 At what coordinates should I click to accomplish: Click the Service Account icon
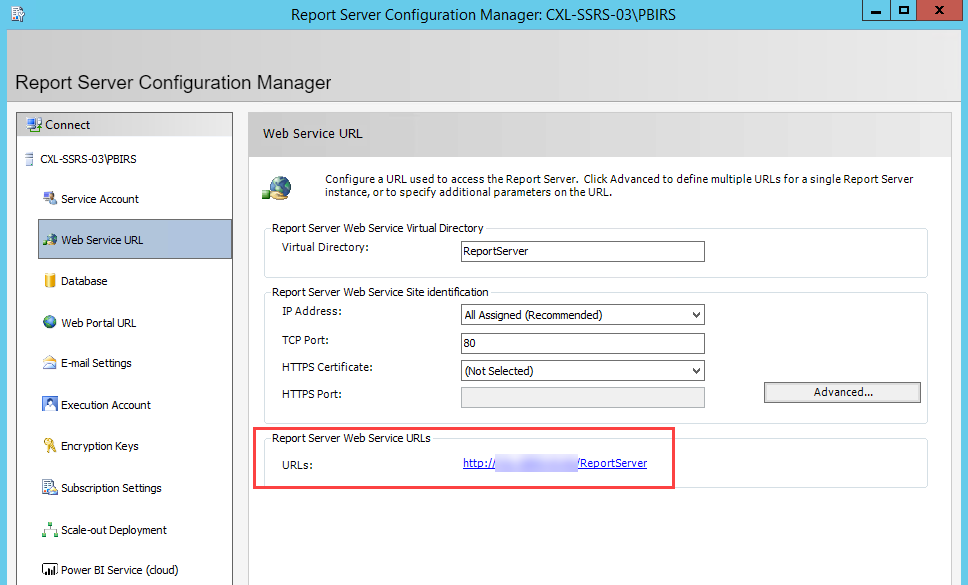coord(50,199)
